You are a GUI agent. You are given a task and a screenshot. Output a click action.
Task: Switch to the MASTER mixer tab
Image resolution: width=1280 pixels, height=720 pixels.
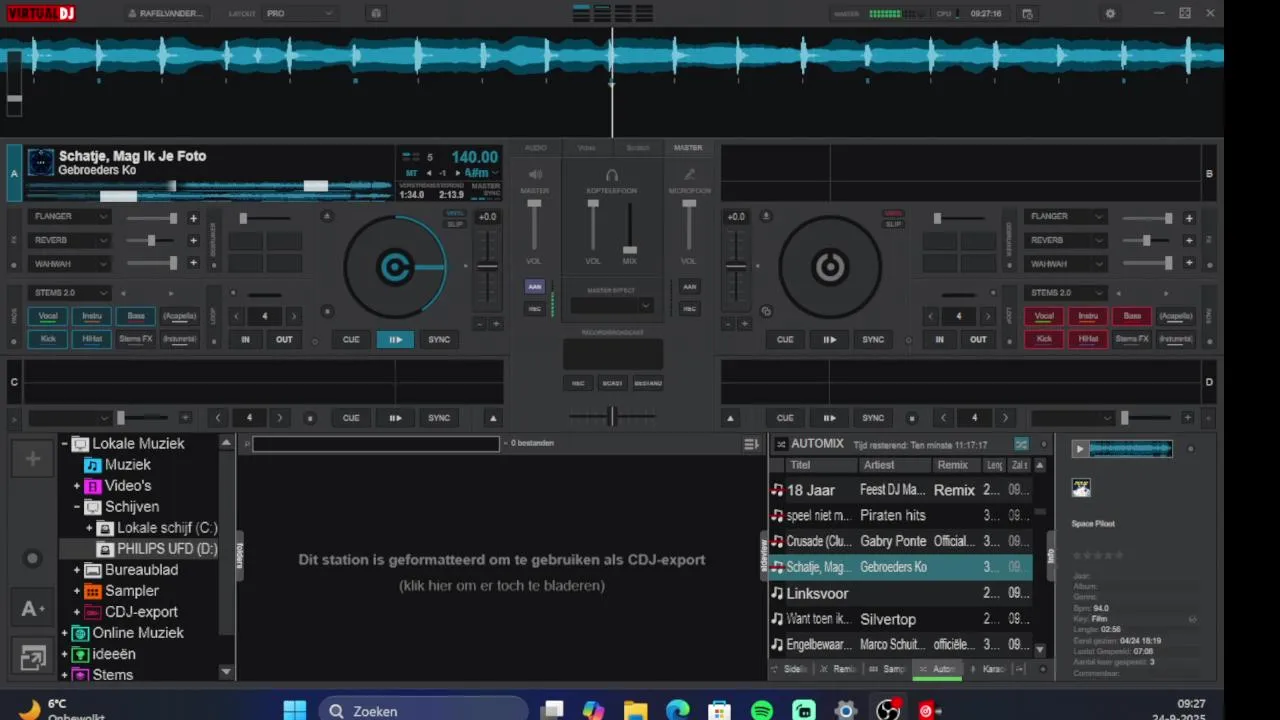pos(688,148)
